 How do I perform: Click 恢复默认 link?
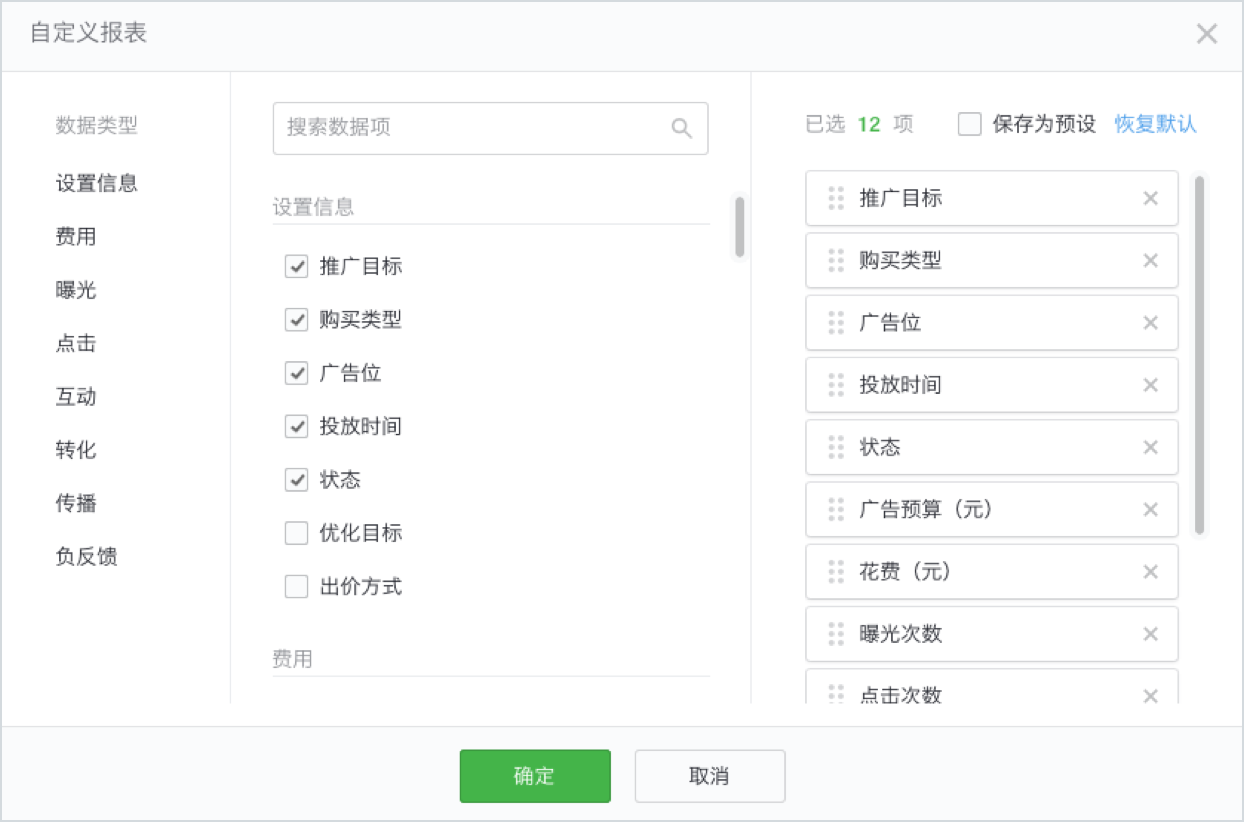click(1155, 124)
